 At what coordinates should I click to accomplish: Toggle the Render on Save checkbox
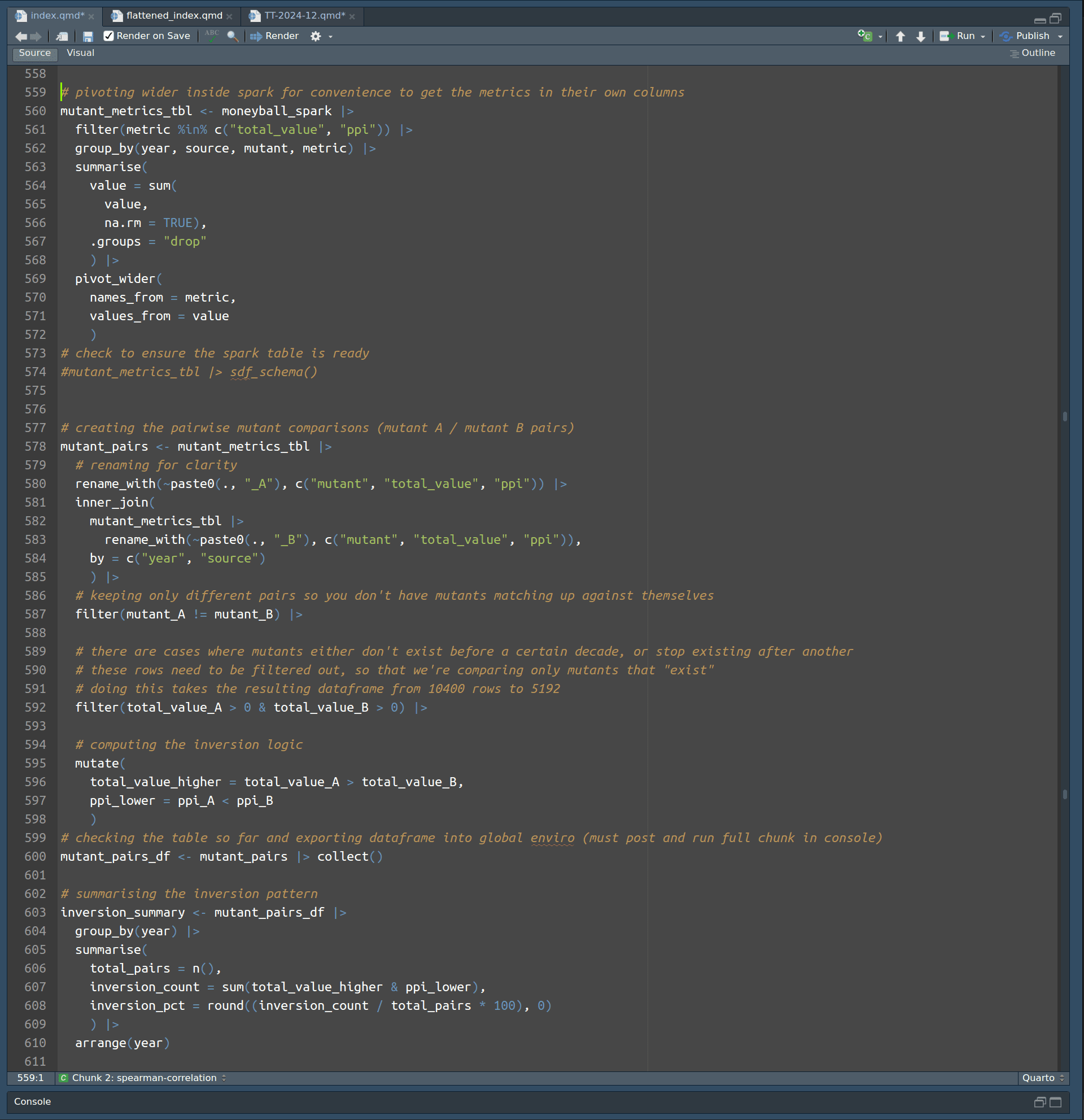[108, 36]
